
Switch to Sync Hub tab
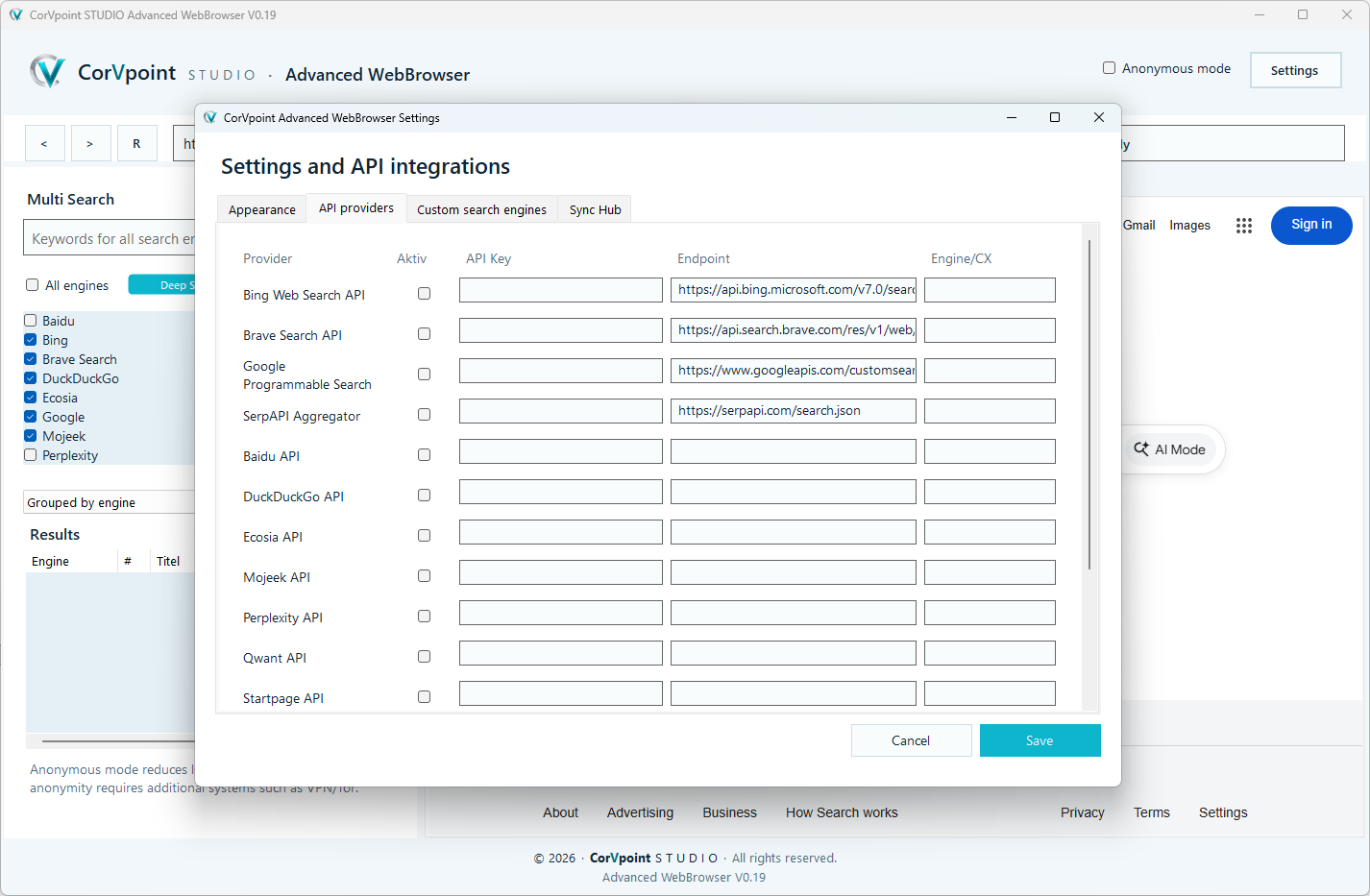(x=595, y=209)
